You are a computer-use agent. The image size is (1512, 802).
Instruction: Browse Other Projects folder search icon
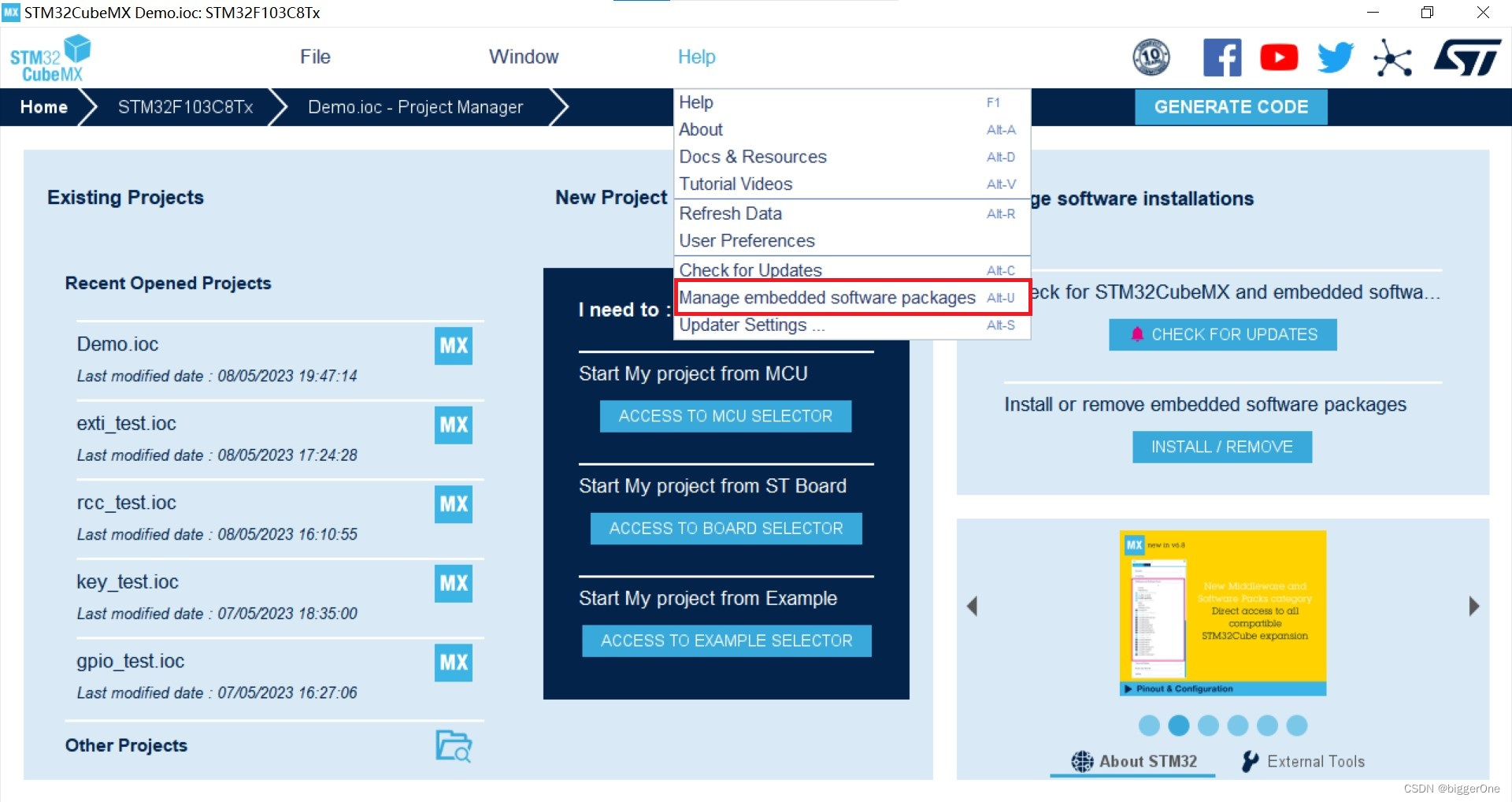454,746
